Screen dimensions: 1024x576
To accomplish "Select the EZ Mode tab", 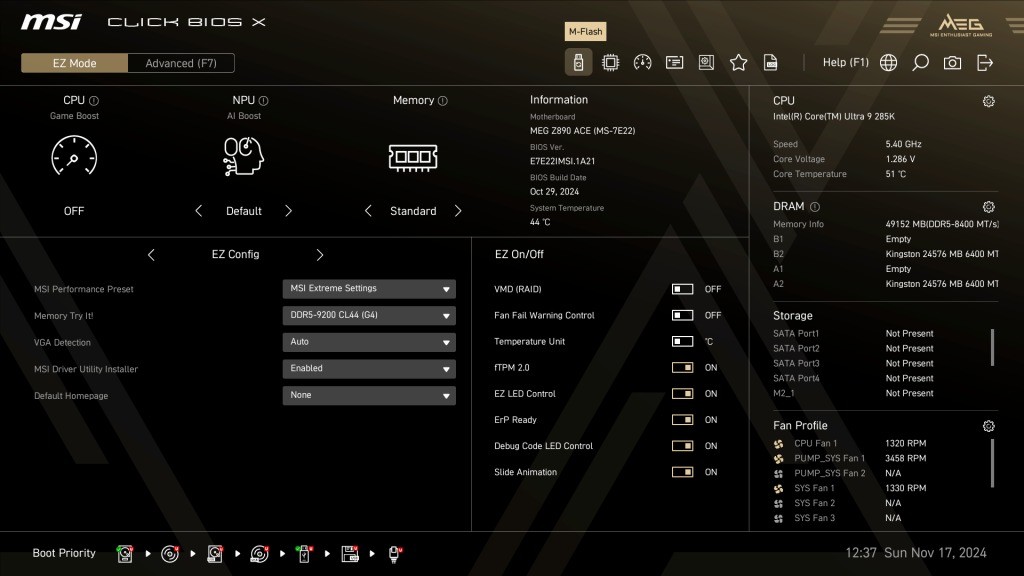I will pyautogui.click(x=73, y=62).
